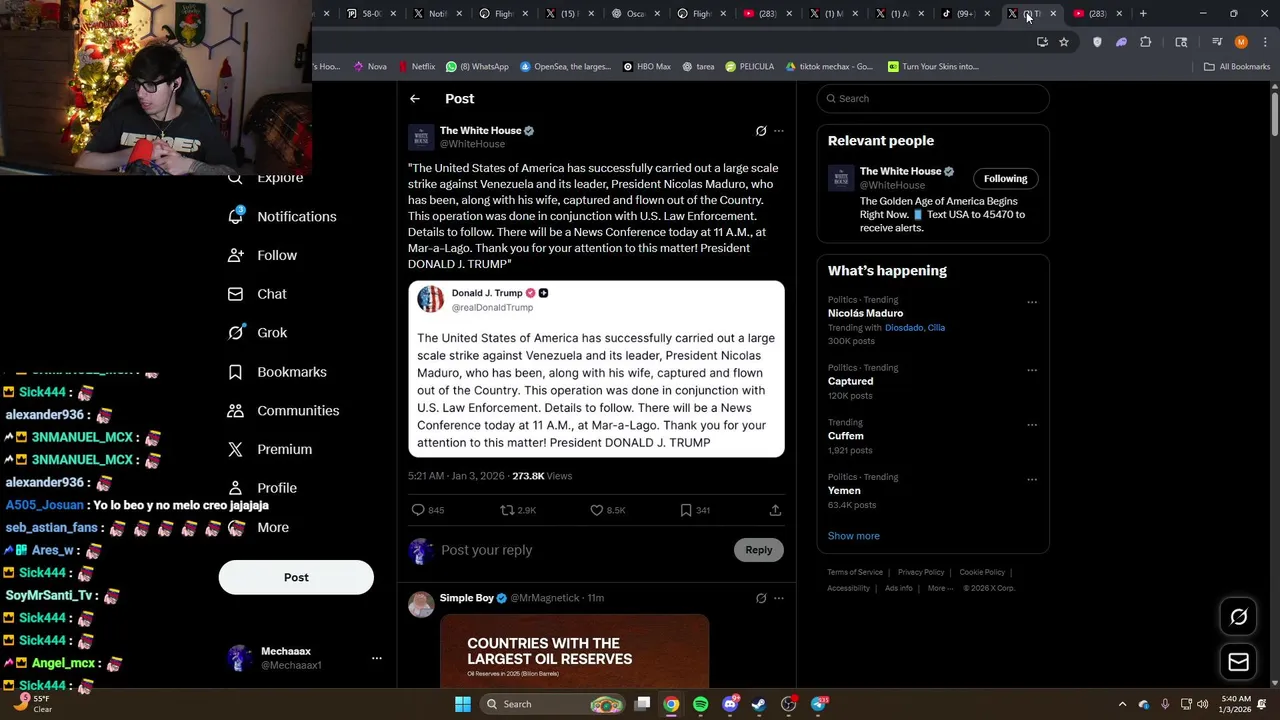Click the page vertical scrollbar
The height and width of the screenshot is (720, 1280).
pyautogui.click(x=1274, y=113)
